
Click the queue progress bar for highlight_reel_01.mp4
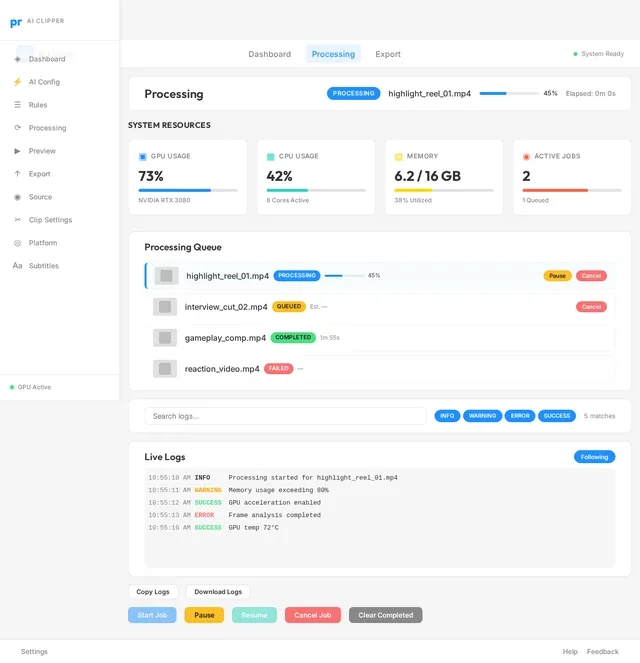click(x=344, y=276)
